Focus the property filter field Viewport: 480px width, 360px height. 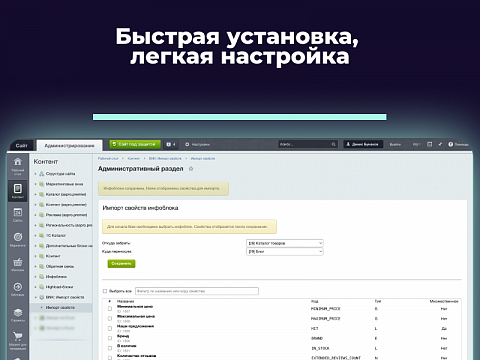(x=197, y=291)
